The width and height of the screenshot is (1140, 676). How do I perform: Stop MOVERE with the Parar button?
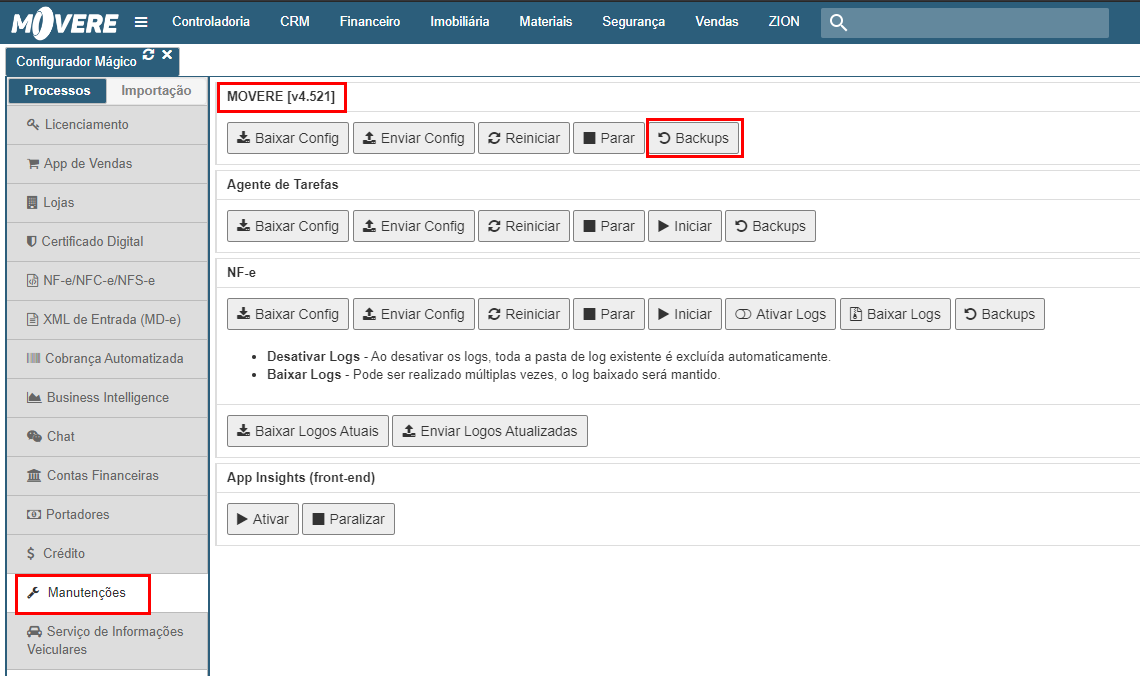(x=609, y=138)
